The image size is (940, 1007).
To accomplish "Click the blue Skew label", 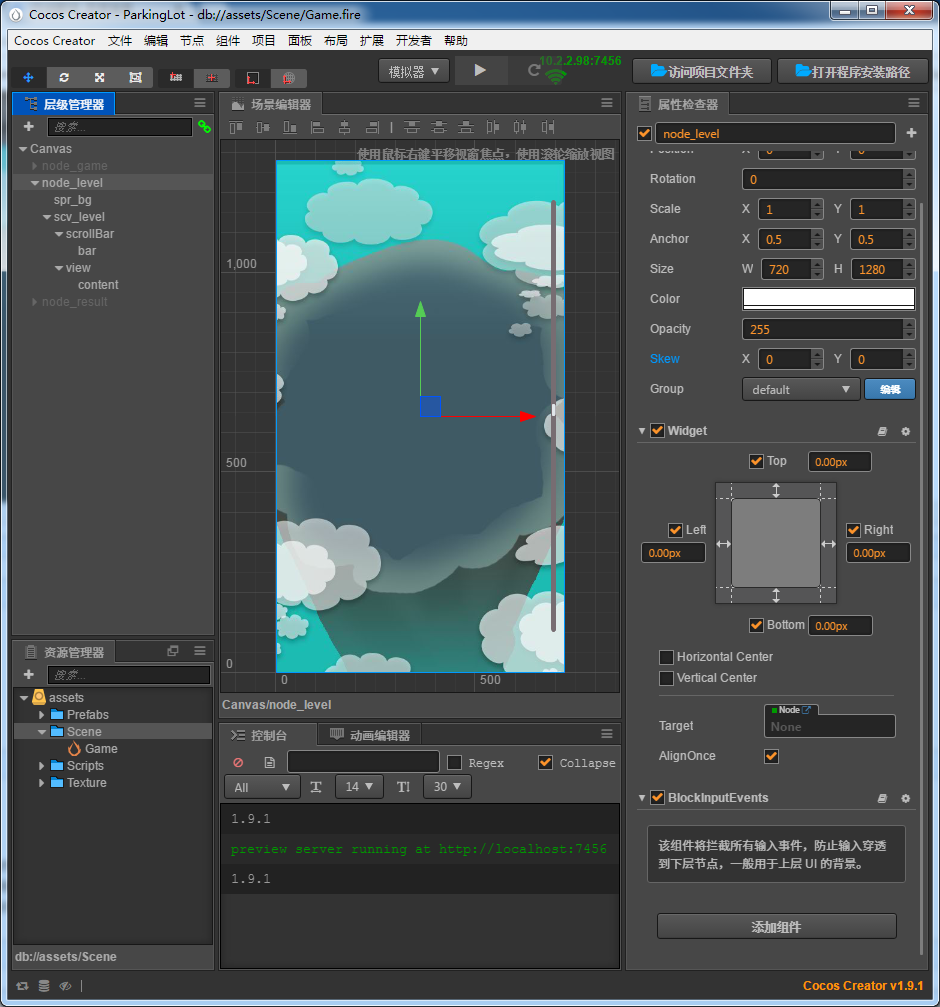I will 665,359.
